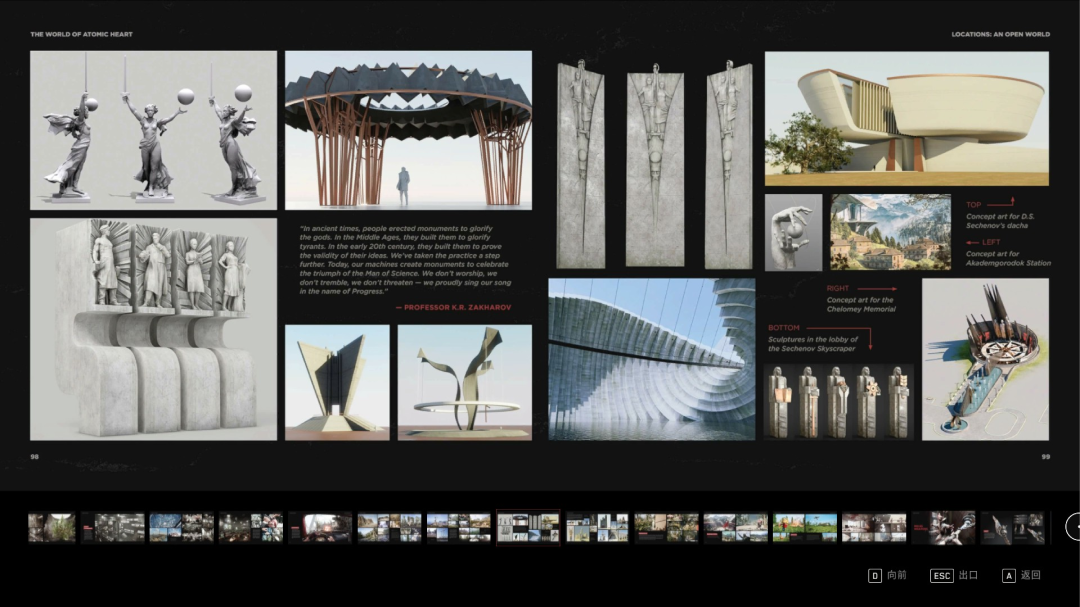Click the three tall stone slab reliefs image
This screenshot has width=1080, height=607.
coord(654,165)
